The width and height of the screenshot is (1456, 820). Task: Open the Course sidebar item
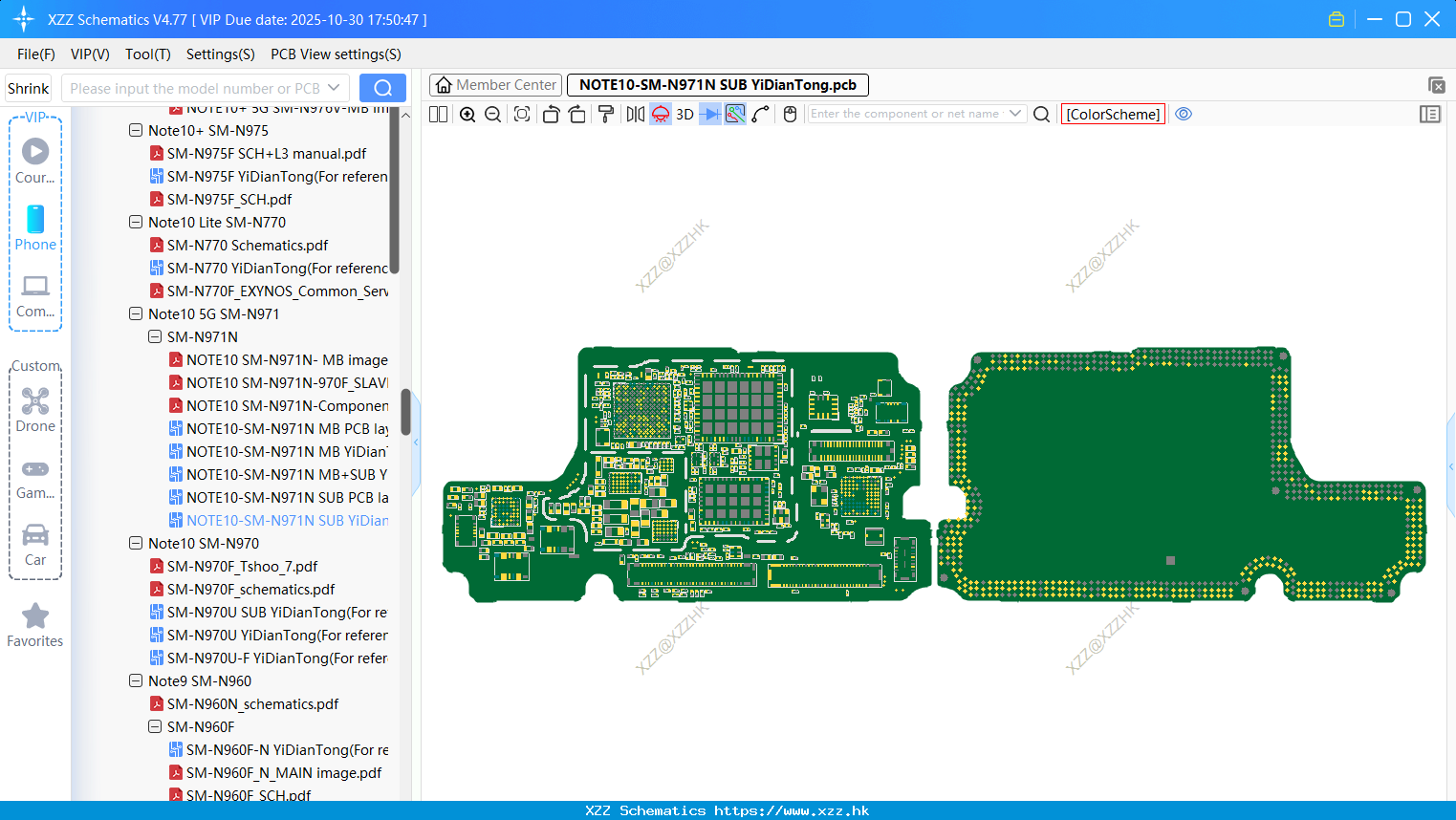[35, 161]
